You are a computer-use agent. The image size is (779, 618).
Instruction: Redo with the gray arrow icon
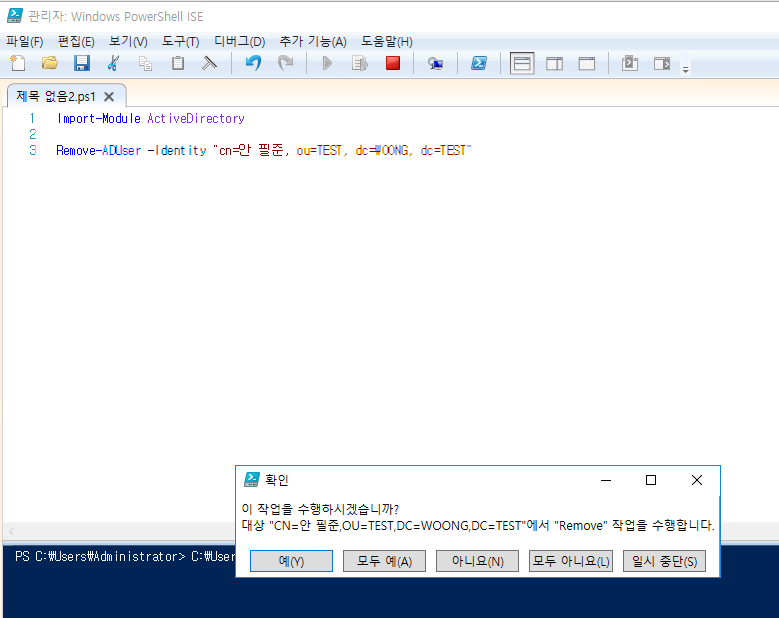(x=285, y=63)
